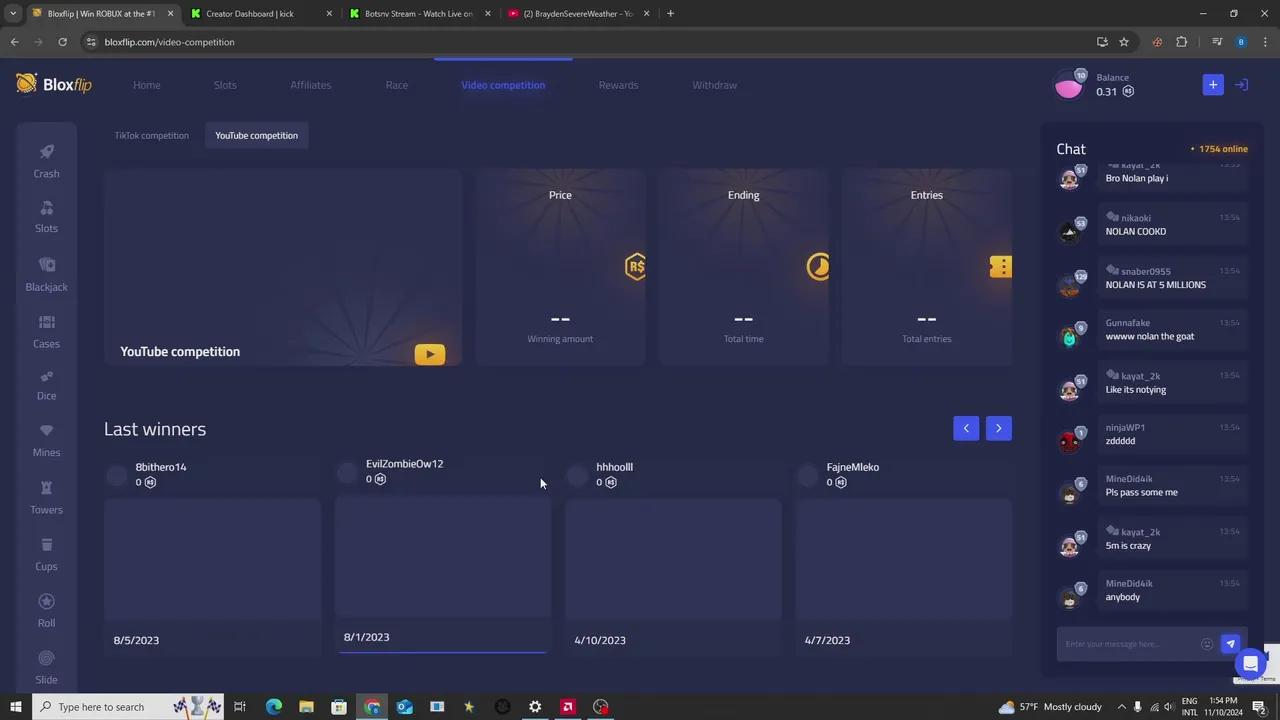The width and height of the screenshot is (1280, 720).
Task: Click the blue plus deposit button
Action: [x=1213, y=85]
